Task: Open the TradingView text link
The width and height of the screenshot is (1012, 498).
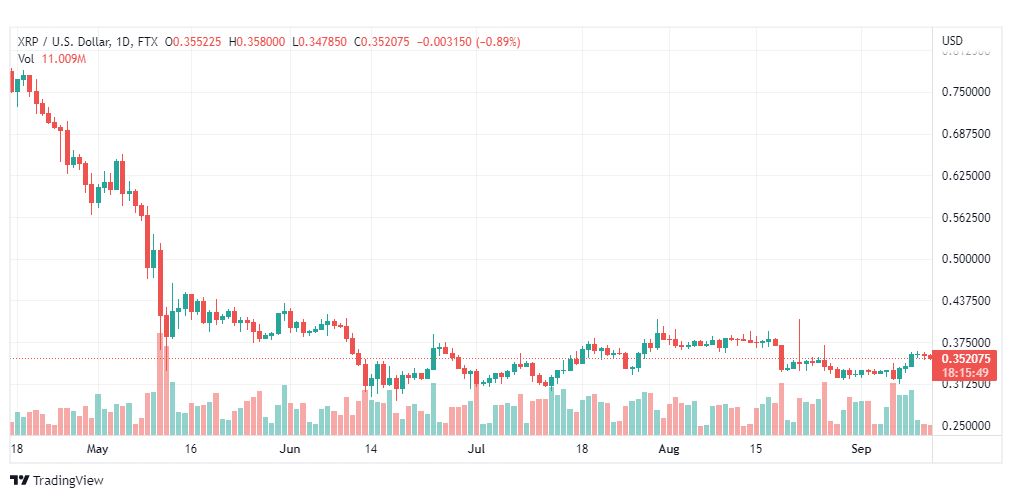Action: [x=67, y=480]
